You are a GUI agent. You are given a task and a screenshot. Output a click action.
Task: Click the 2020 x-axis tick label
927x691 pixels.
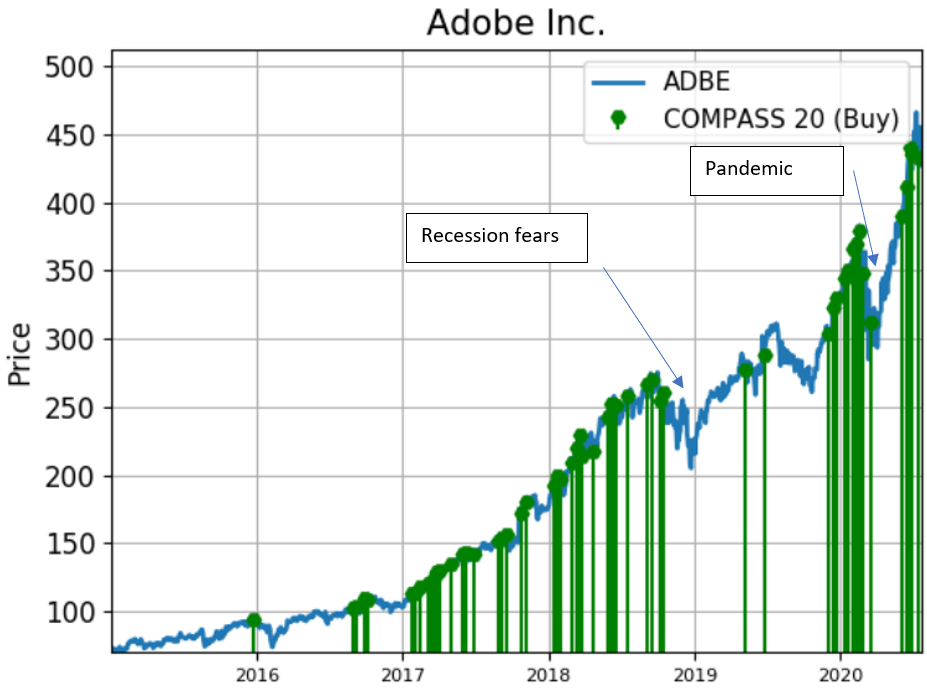(x=840, y=674)
